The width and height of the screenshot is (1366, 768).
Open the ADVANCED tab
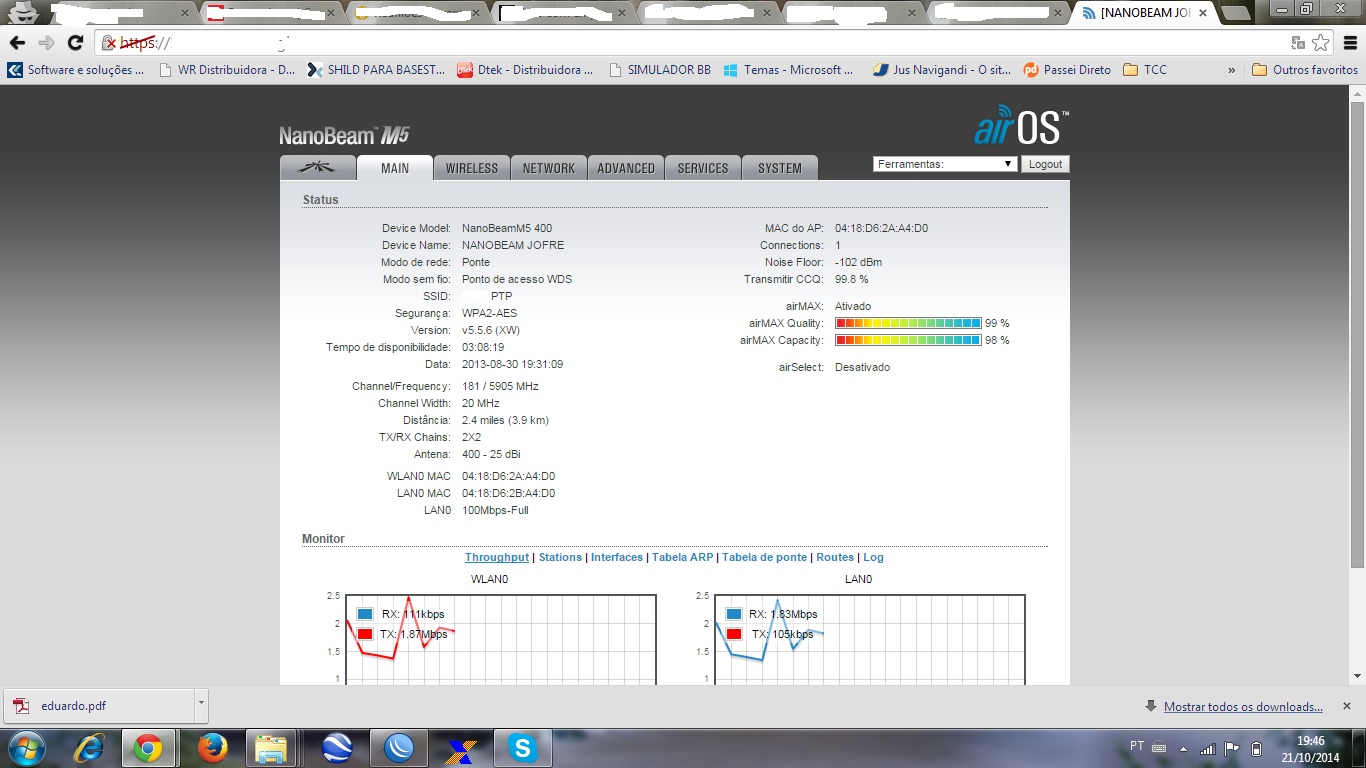click(626, 168)
